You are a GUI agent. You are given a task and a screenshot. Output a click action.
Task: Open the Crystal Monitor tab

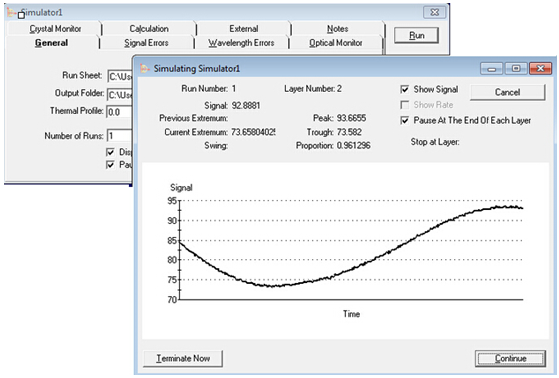[x=55, y=29]
